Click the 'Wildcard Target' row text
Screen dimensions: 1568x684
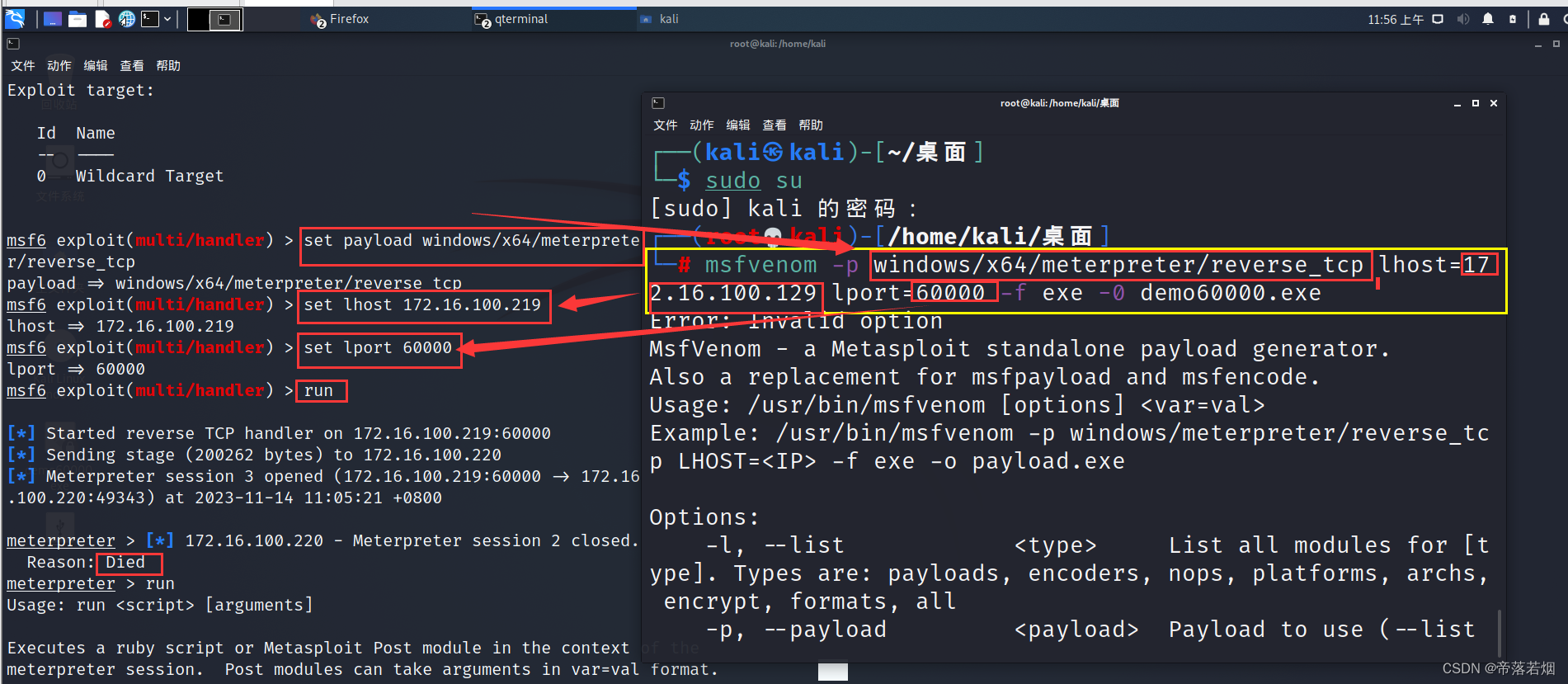pyautogui.click(x=149, y=177)
